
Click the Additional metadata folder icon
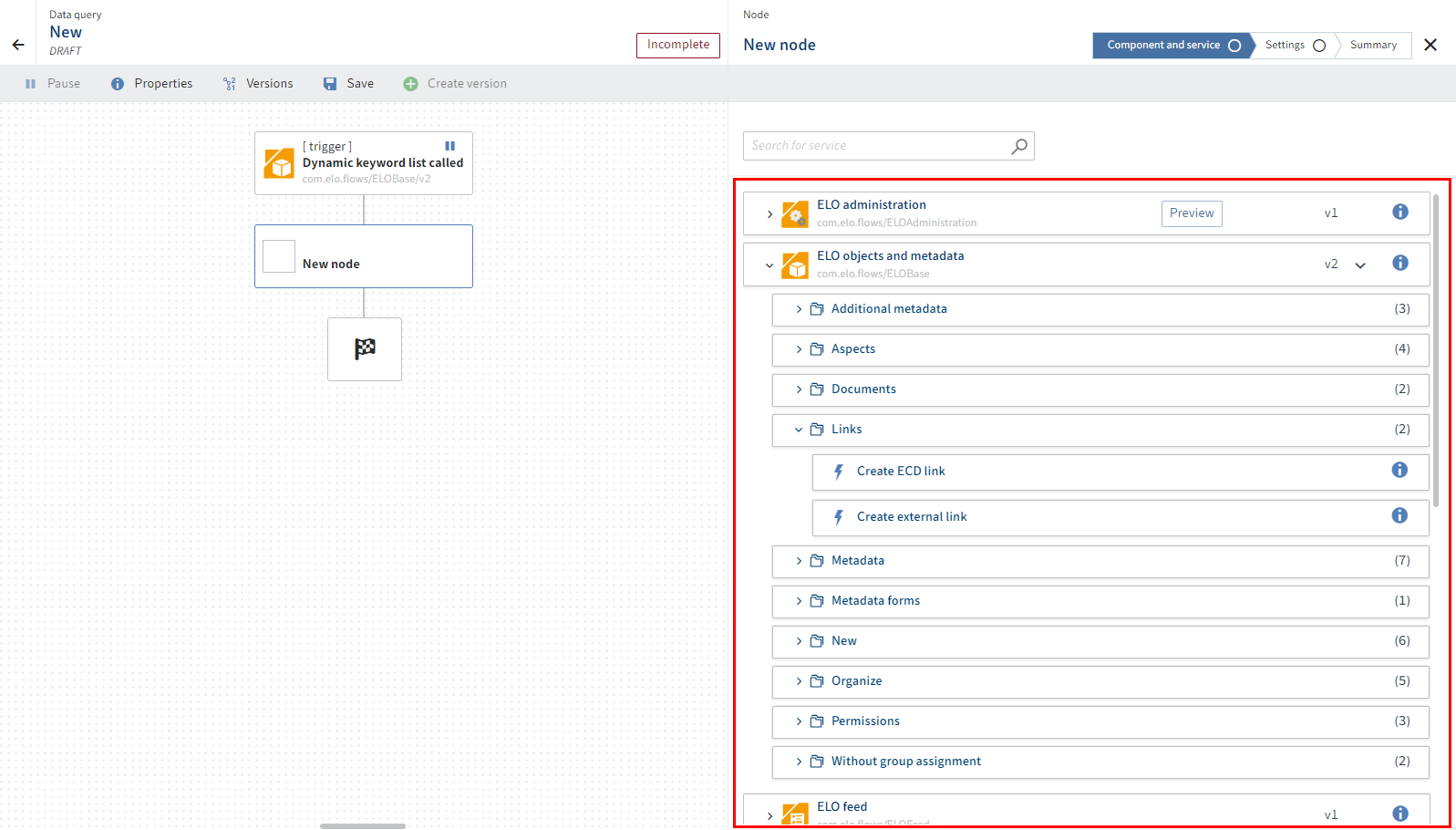pyautogui.click(x=817, y=309)
